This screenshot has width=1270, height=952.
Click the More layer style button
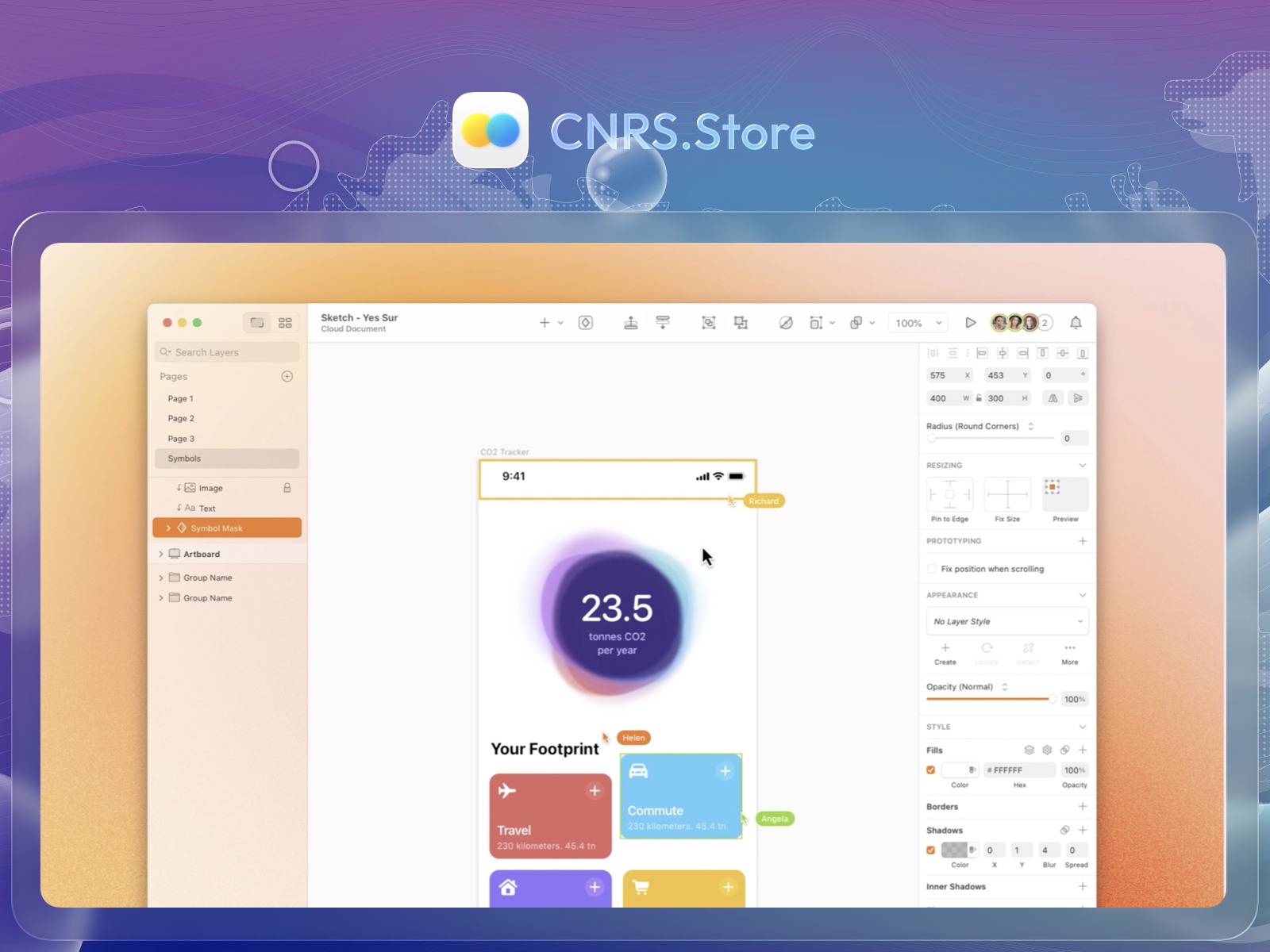(1070, 653)
